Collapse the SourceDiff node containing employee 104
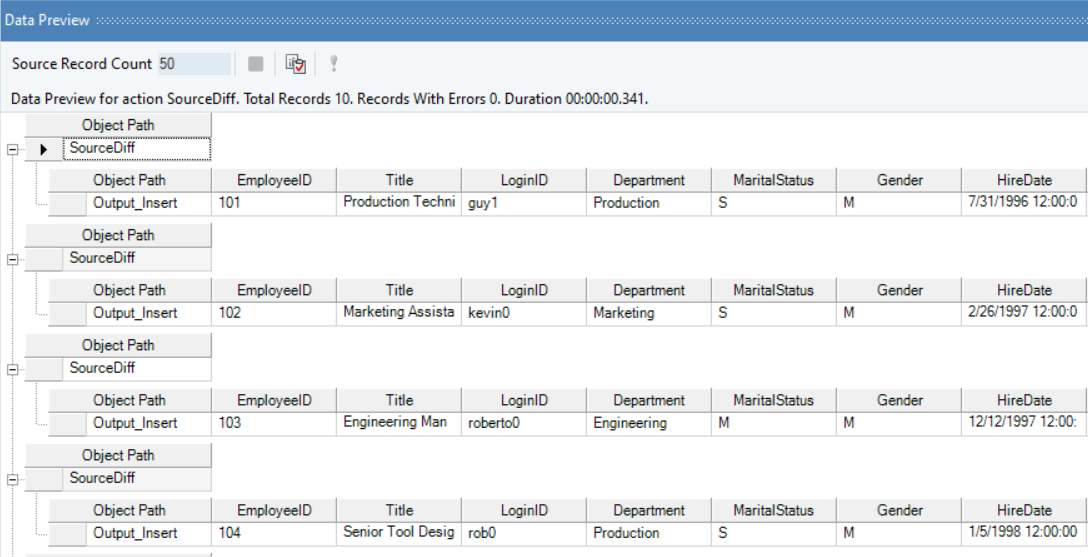 [x=12, y=479]
